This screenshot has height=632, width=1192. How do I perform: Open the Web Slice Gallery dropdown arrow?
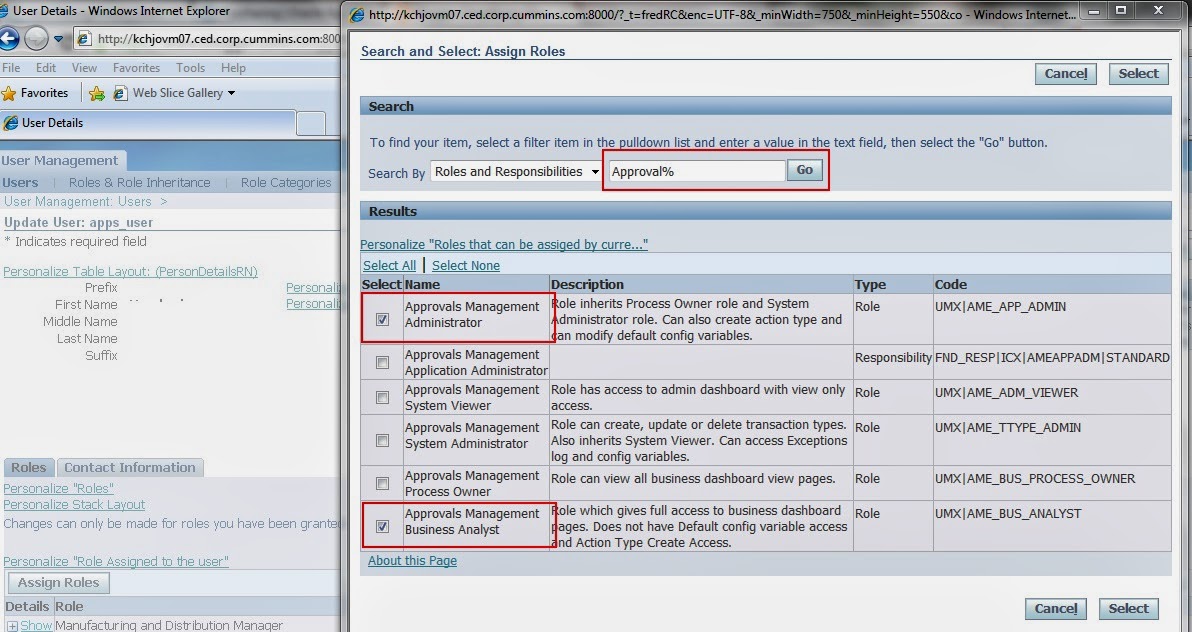230,92
